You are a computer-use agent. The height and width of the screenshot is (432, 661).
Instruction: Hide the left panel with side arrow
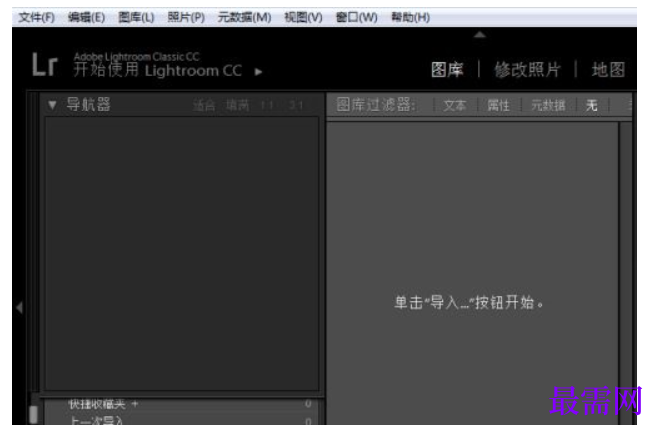[19, 307]
